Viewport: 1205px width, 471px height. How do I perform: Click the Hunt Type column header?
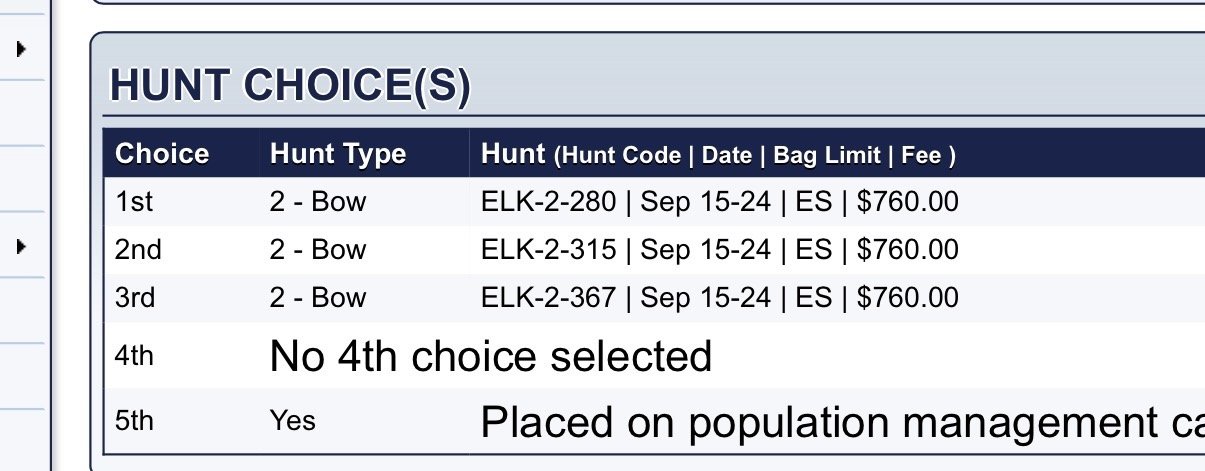pos(338,154)
